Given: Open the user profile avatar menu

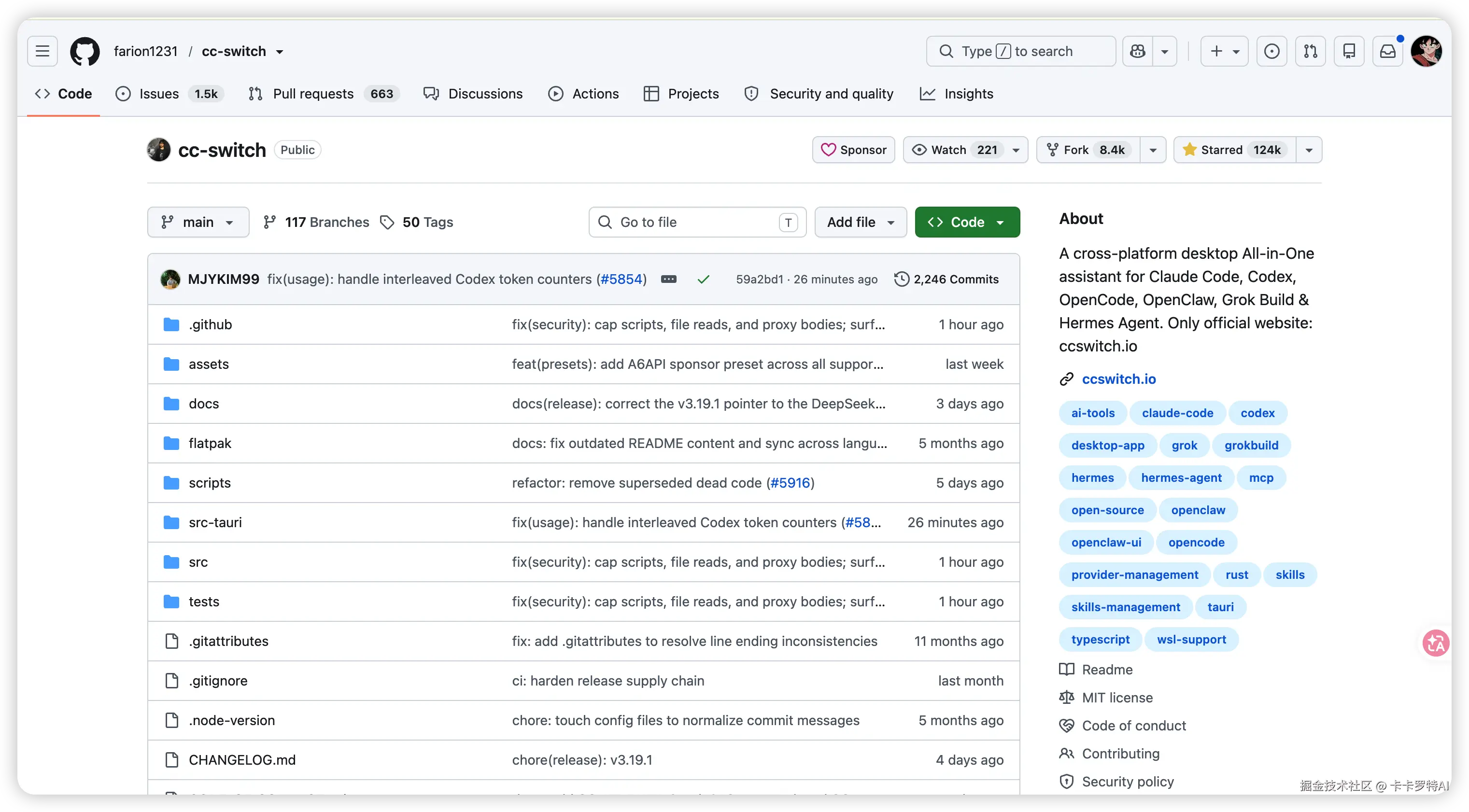Looking at the screenshot, I should point(1427,51).
